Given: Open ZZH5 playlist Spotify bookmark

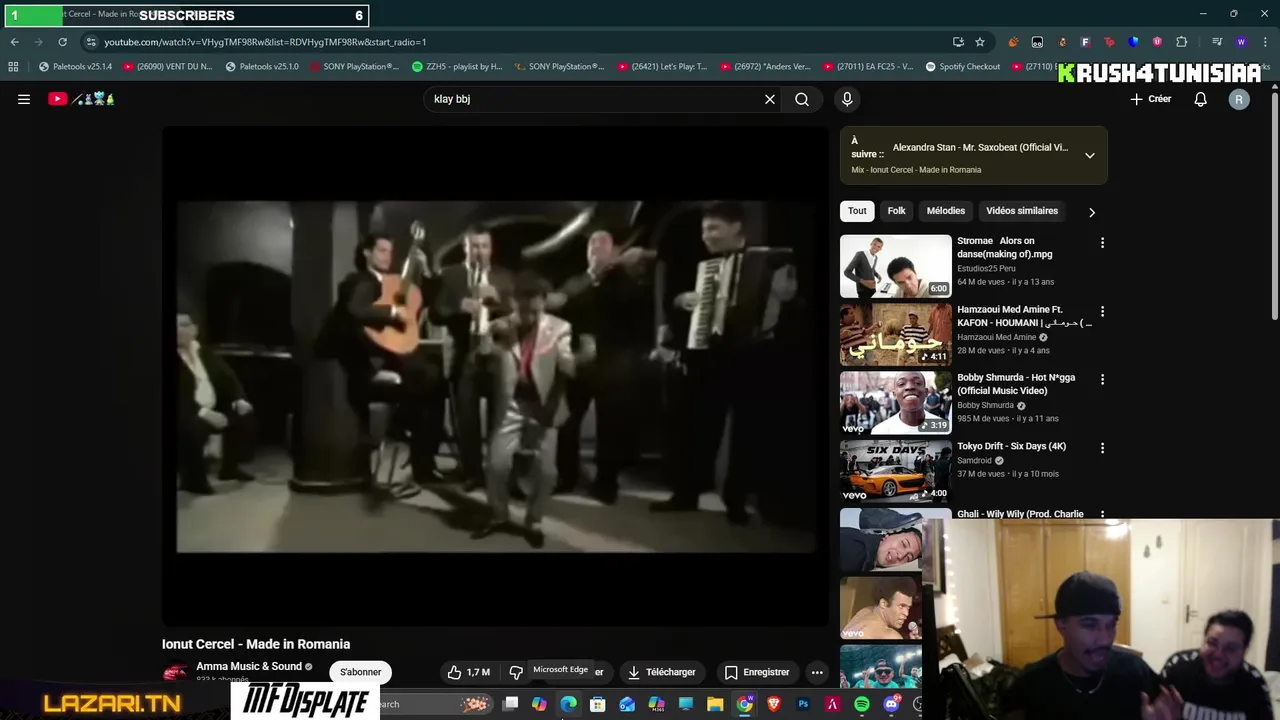Looking at the screenshot, I should 458,67.
